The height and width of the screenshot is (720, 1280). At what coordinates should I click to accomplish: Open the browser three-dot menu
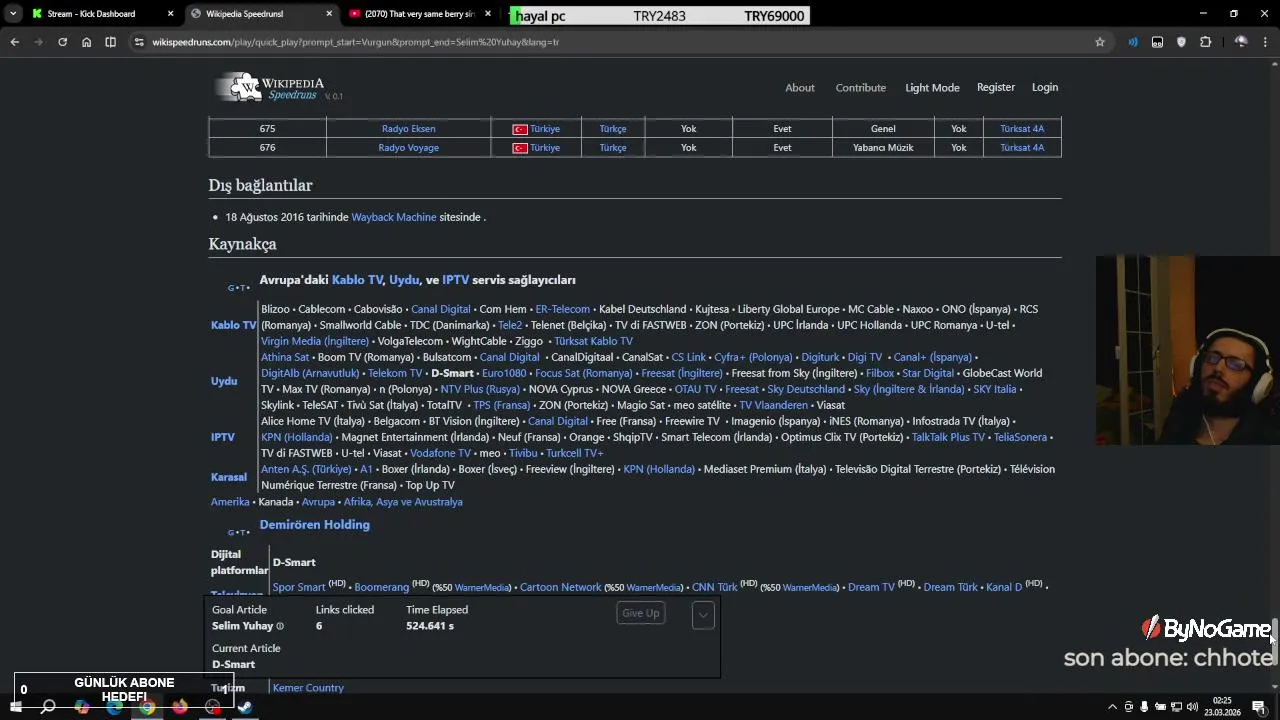(x=1267, y=42)
